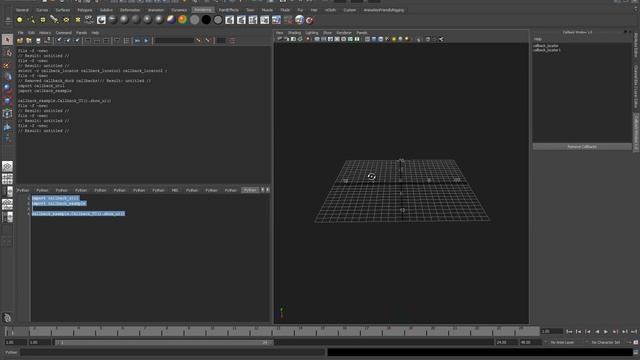This screenshot has height=360, width=640.
Task: Click the viewport select camera icon
Action: point(280,39)
